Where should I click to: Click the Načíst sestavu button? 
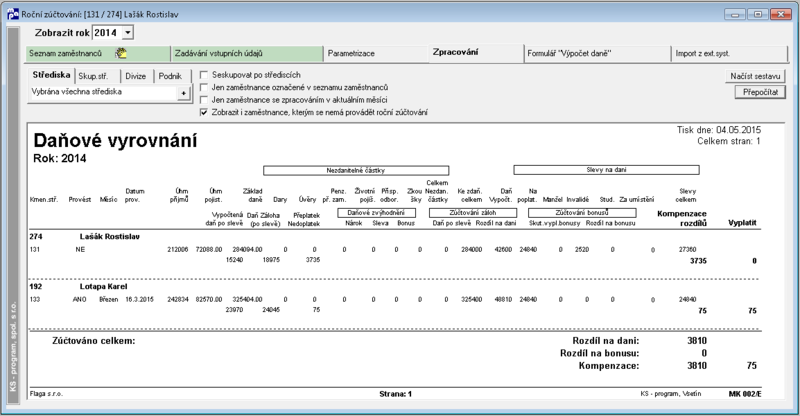755,76
